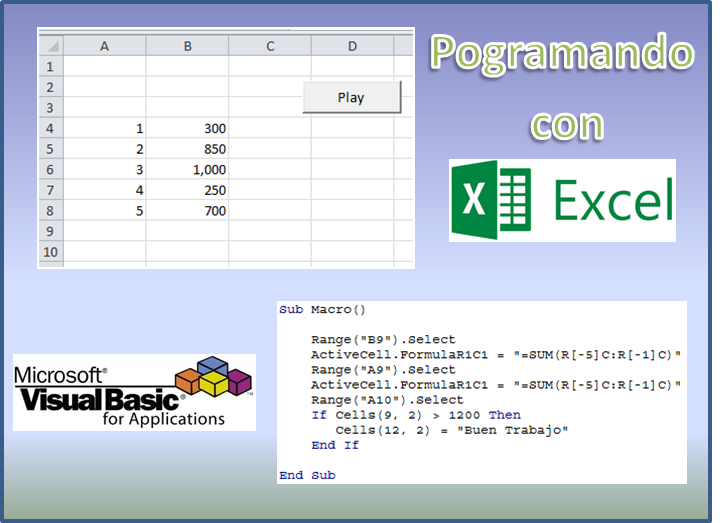
Task: Select row 8 header
Action: tap(51, 210)
